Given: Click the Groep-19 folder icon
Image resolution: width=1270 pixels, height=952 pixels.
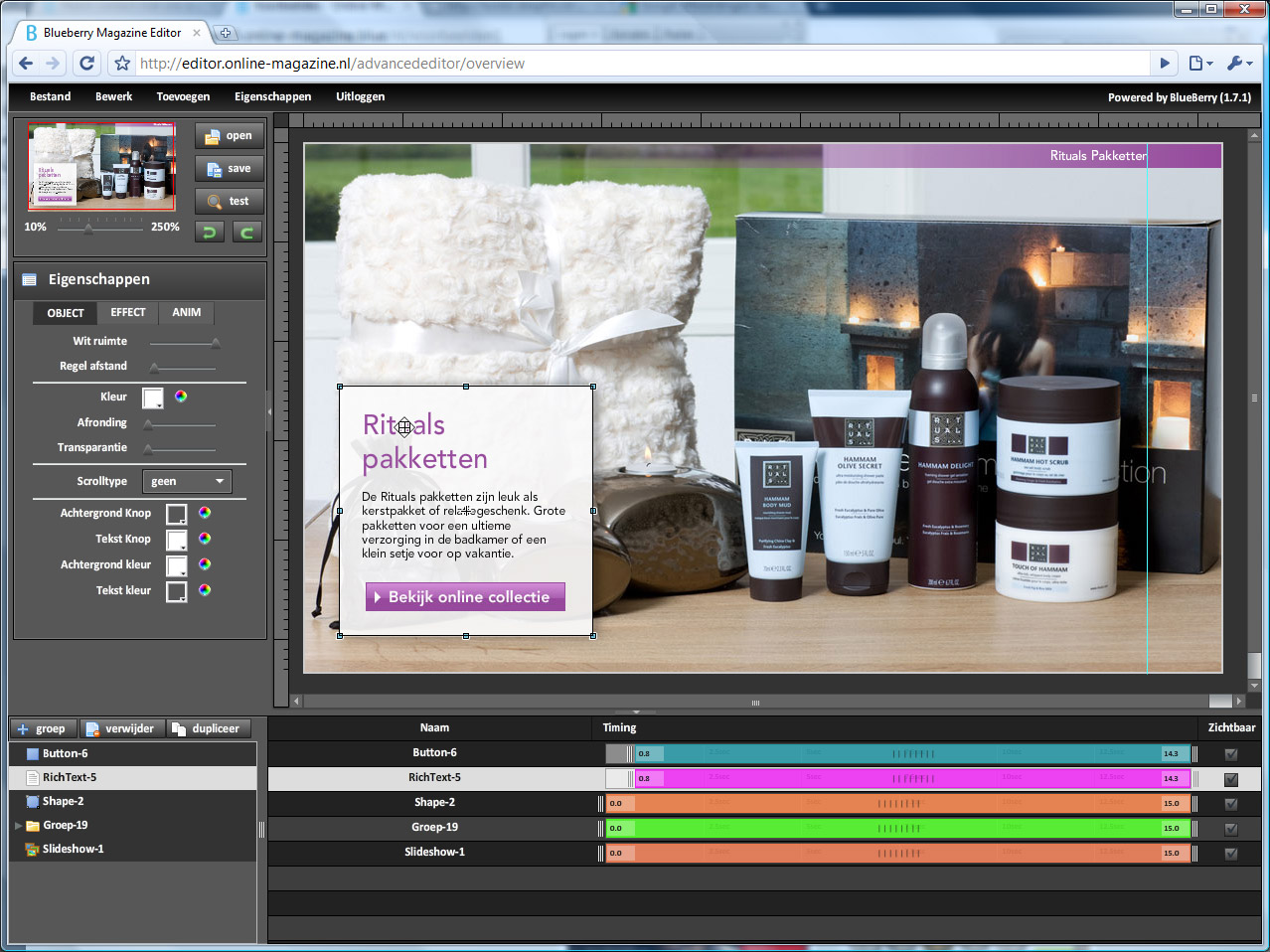Looking at the screenshot, I should click(33, 826).
